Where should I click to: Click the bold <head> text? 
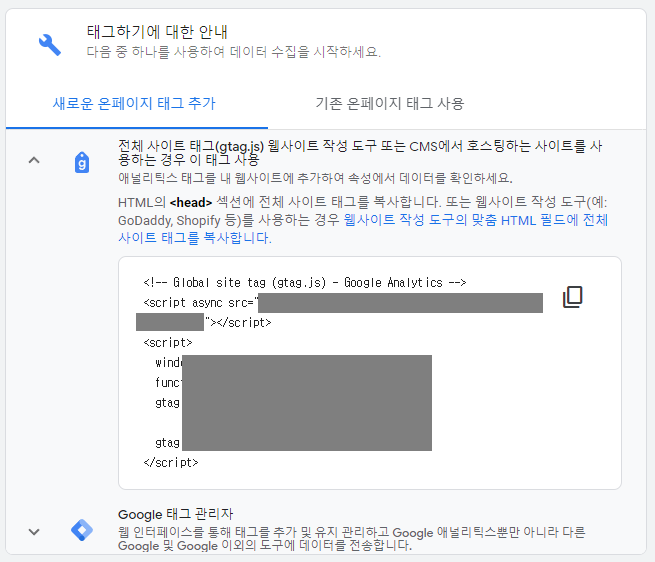pyautogui.click(x=191, y=203)
